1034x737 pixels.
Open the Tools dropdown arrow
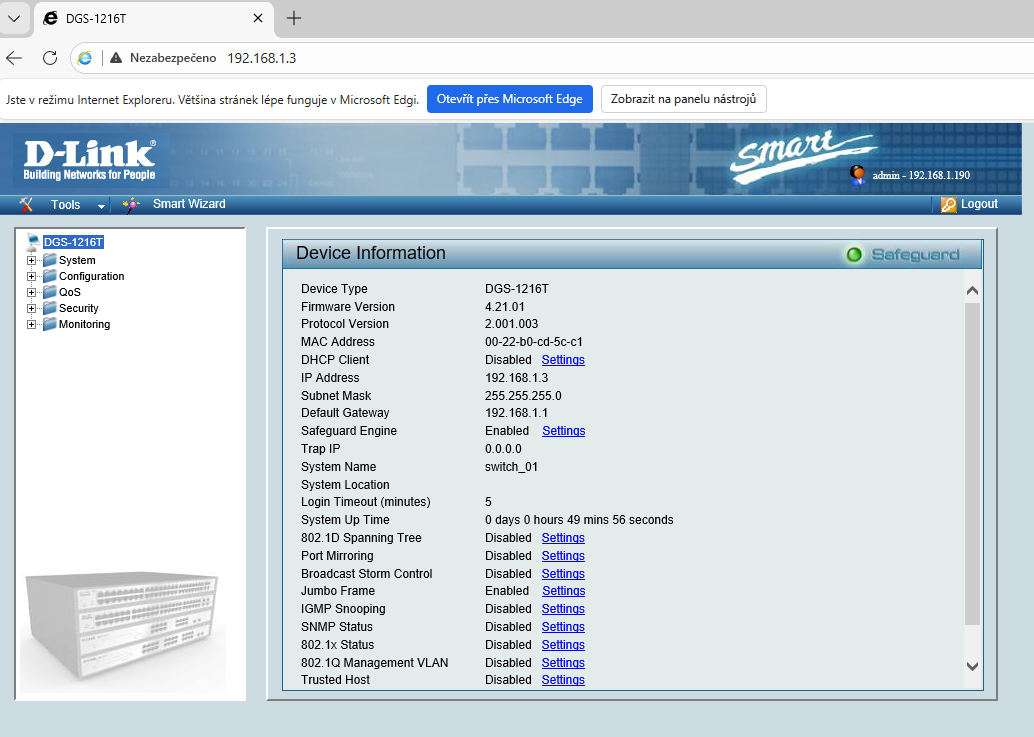pos(99,204)
